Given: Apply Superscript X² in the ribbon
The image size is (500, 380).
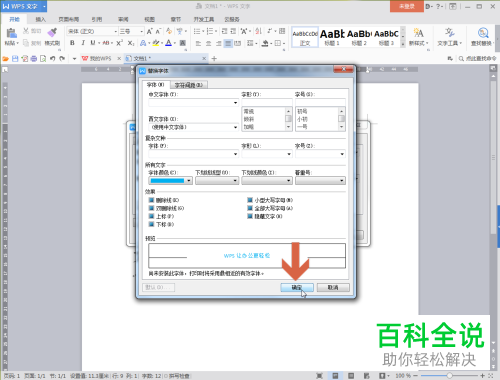Looking at the screenshot, I should point(119,43).
